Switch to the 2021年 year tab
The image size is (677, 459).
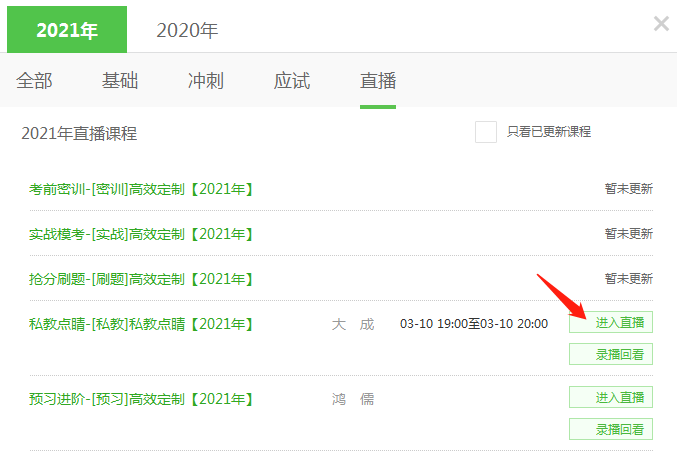[67, 29]
